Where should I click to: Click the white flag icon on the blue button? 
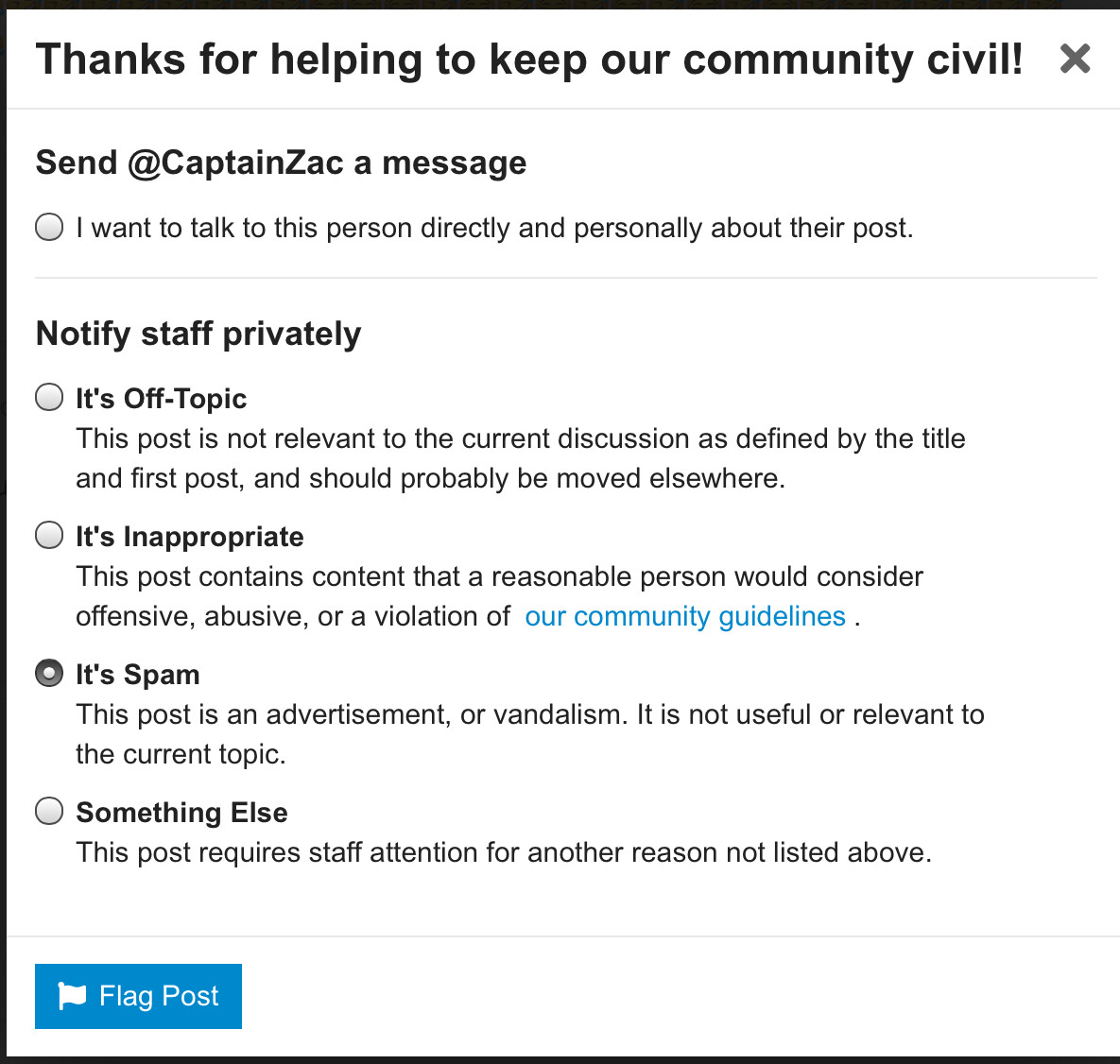(x=72, y=995)
